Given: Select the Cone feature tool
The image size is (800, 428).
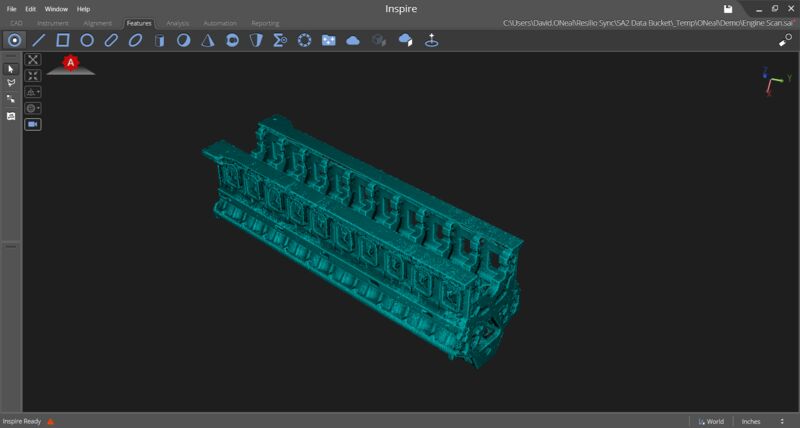Looking at the screenshot, I should click(x=208, y=40).
